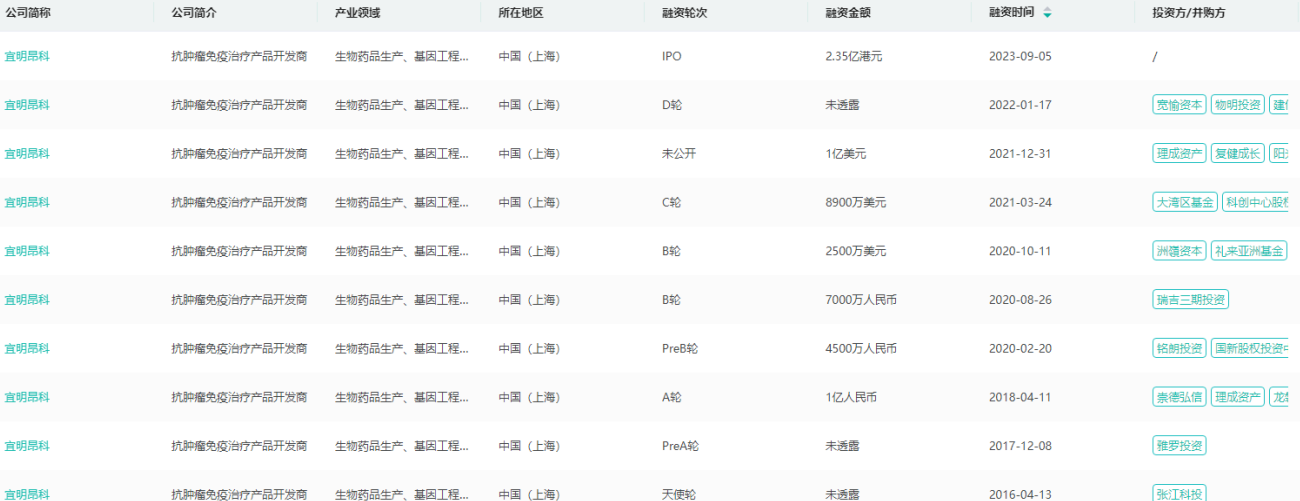Open the 瑞吉三期投资 investor tag

(1191, 300)
